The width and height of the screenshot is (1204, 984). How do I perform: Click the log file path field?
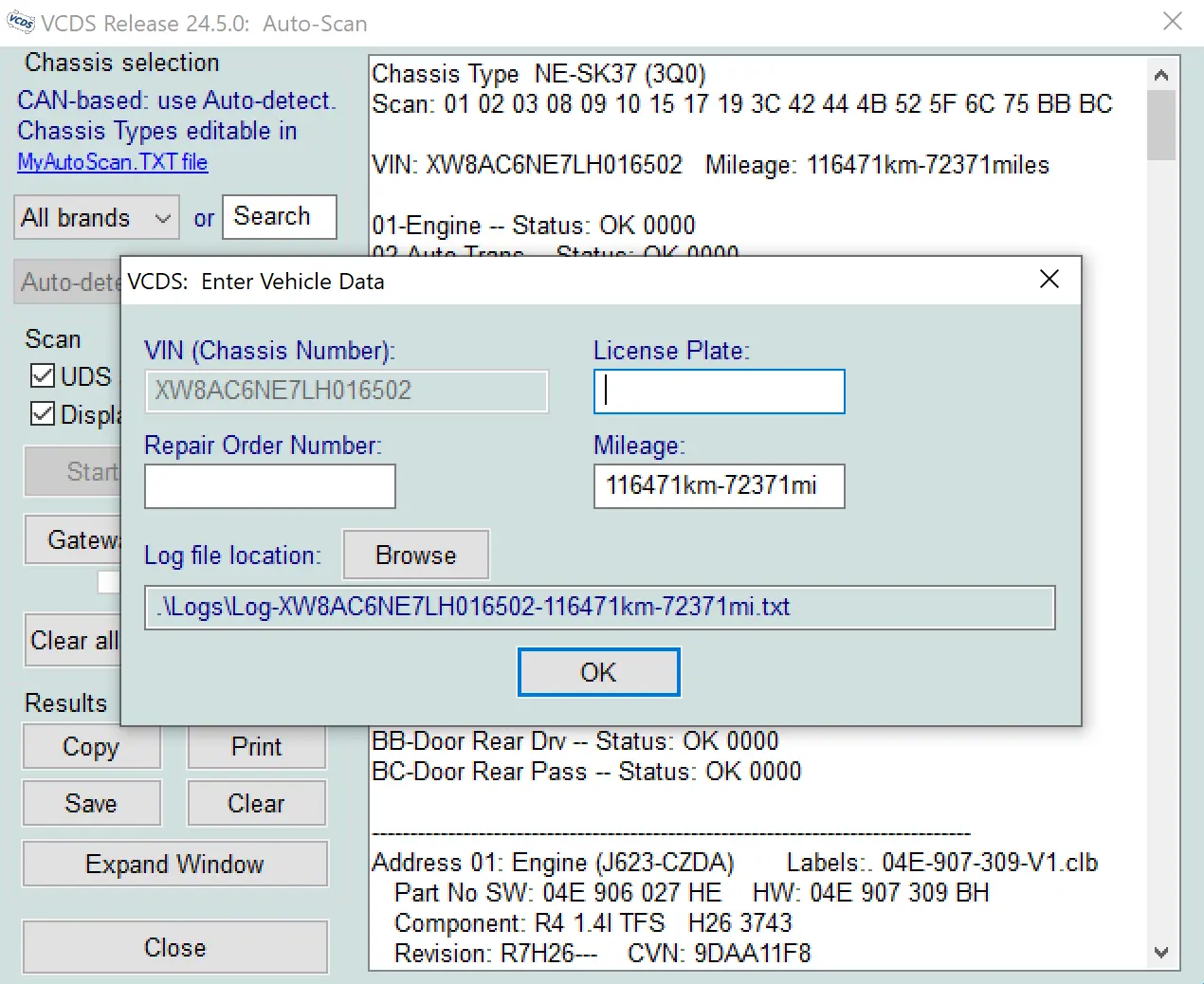[599, 608]
